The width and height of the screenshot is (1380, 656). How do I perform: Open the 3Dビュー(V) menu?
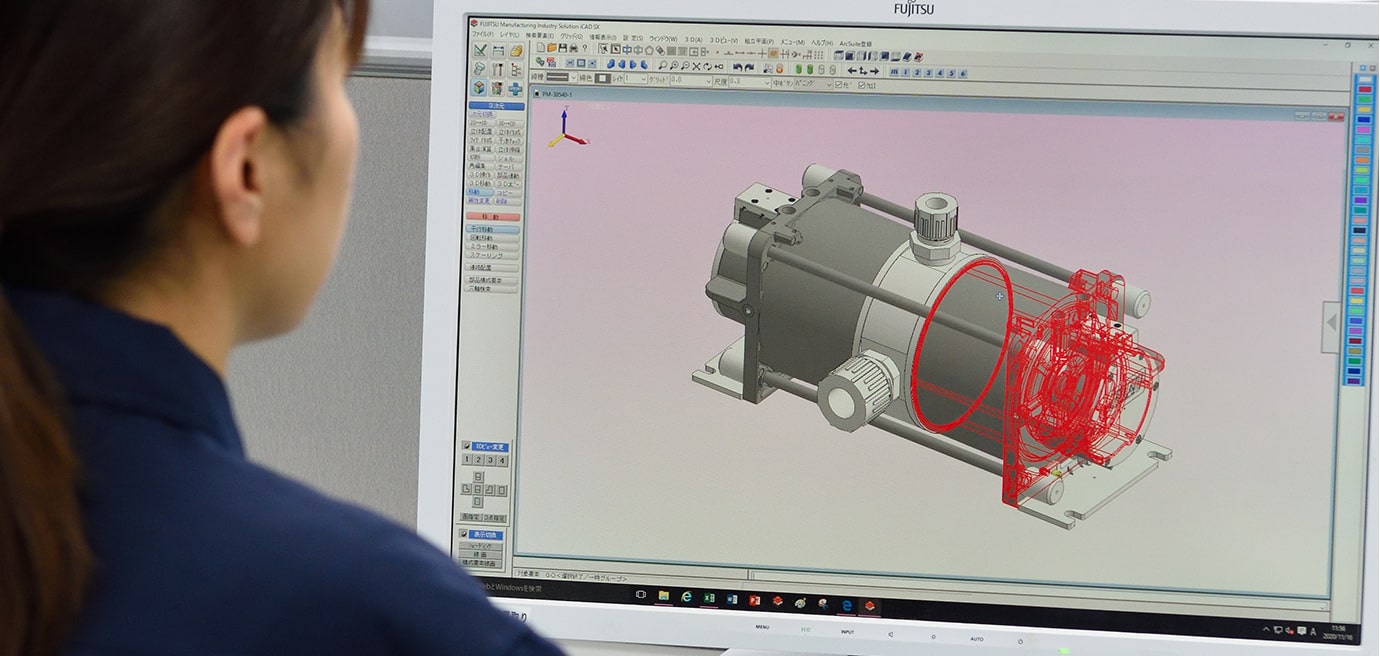click(x=725, y=40)
